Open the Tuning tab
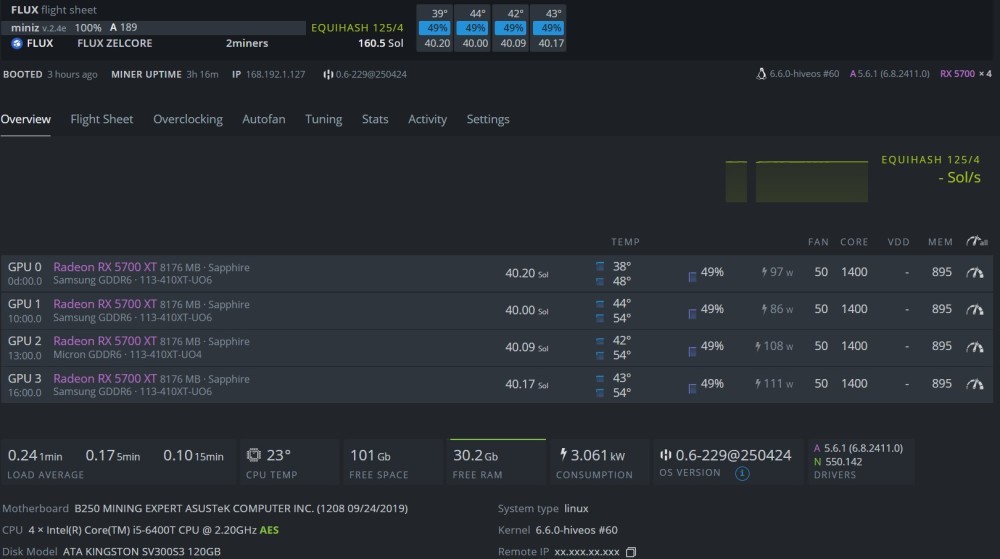Viewport: 1000px width, 559px height. pos(323,119)
